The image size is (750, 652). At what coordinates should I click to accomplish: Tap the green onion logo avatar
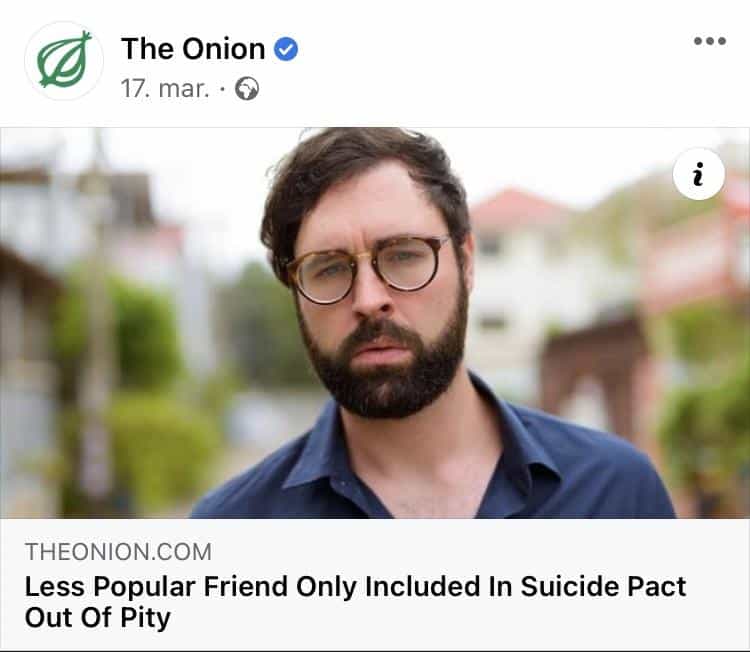tap(63, 60)
